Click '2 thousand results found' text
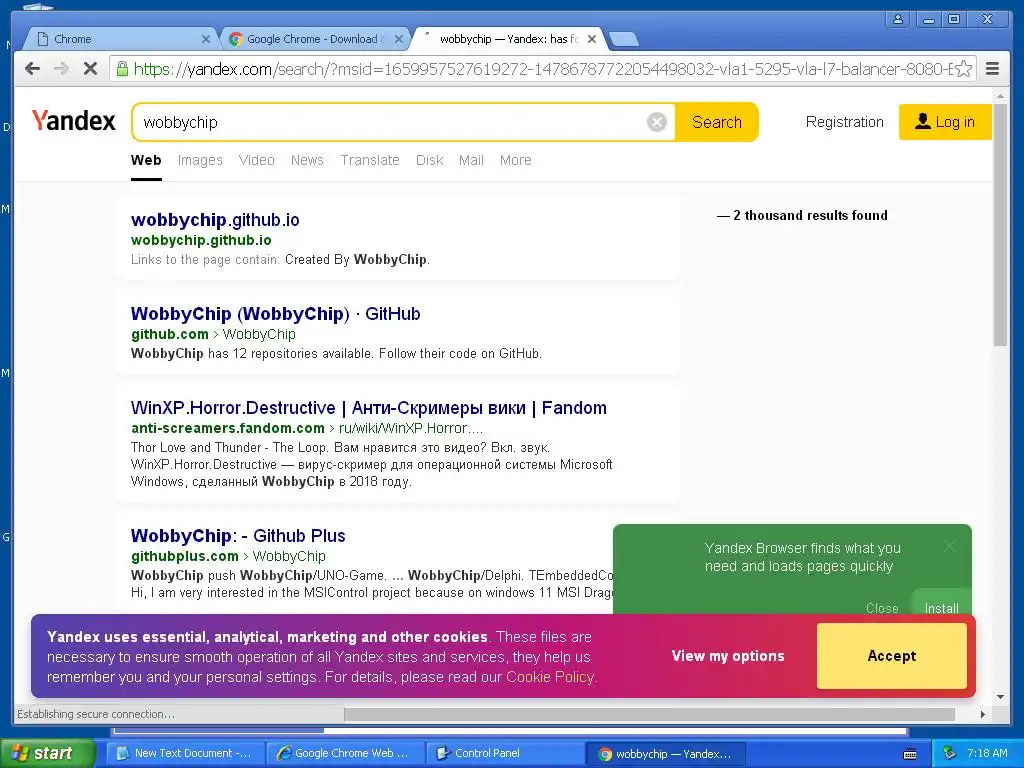1024x768 pixels. [810, 216]
